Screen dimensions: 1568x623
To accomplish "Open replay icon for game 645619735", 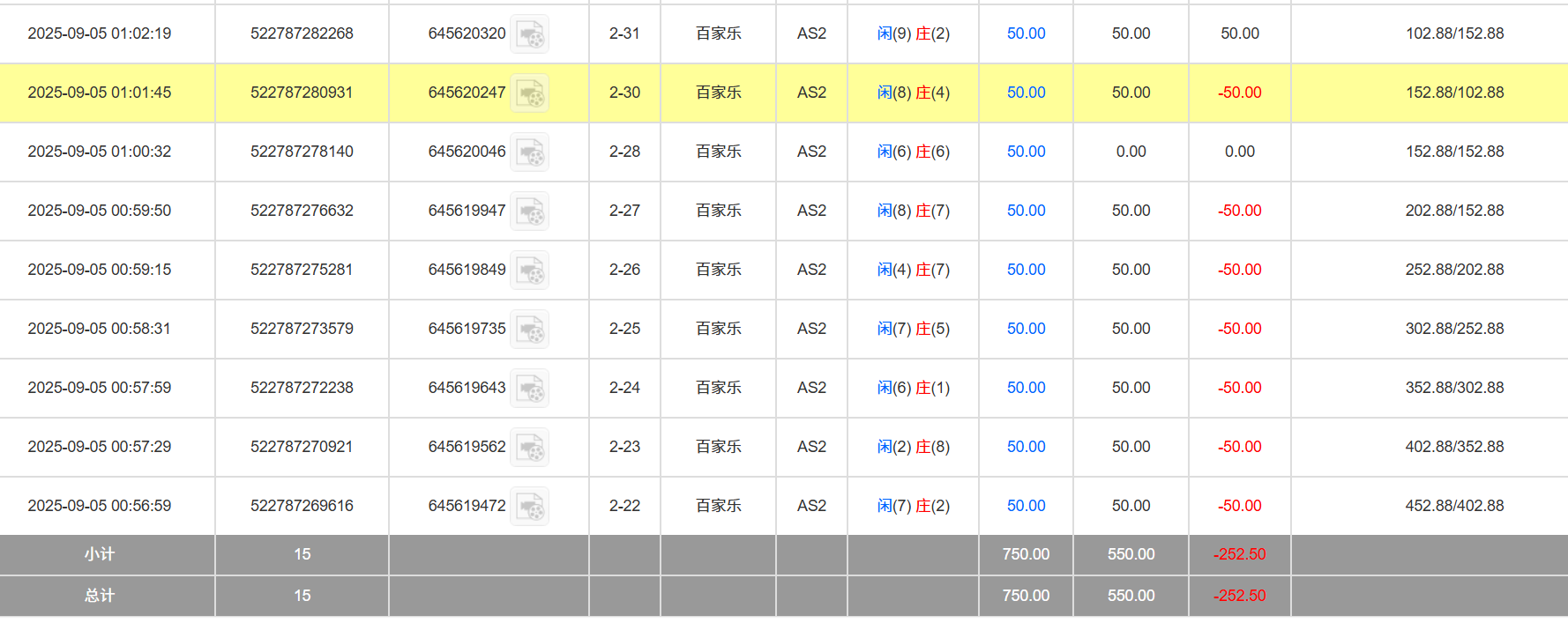I will pyautogui.click(x=530, y=330).
